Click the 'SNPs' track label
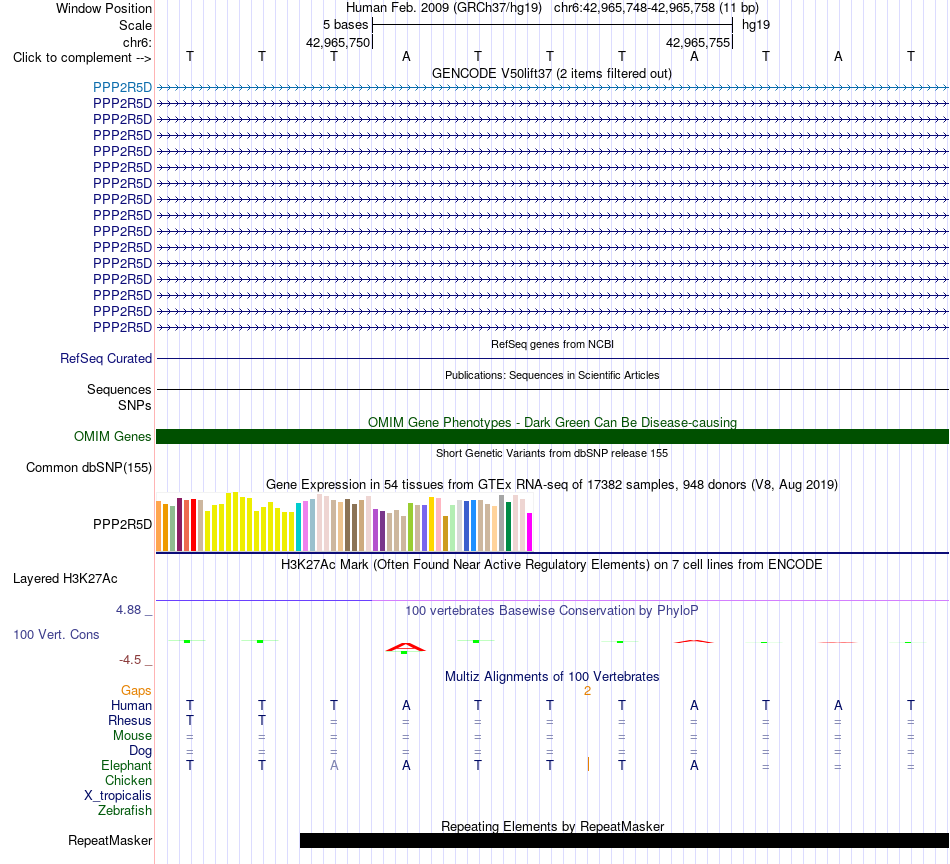The width and height of the screenshot is (950, 864). 135,405
